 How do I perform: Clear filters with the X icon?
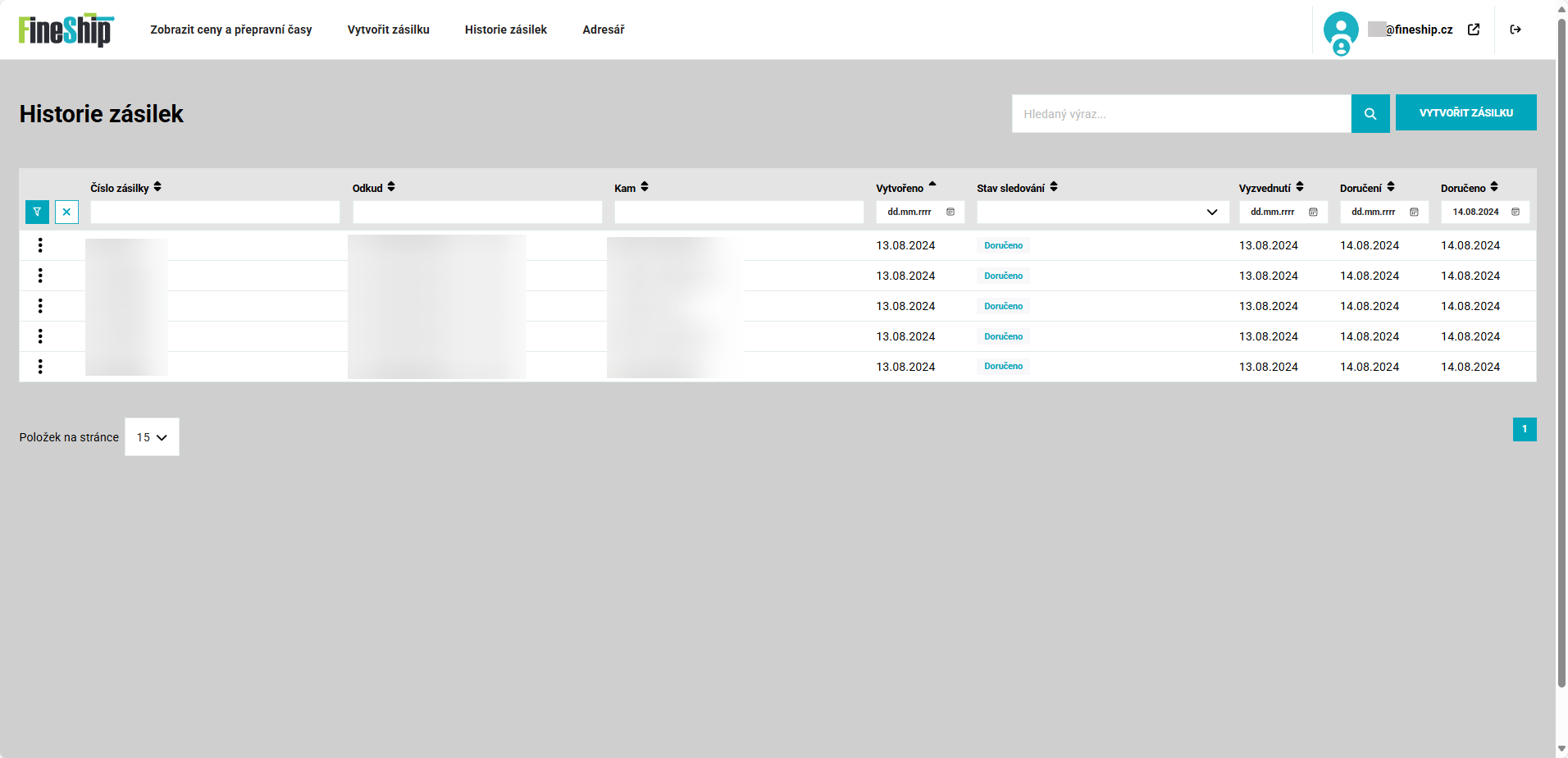[x=66, y=212]
